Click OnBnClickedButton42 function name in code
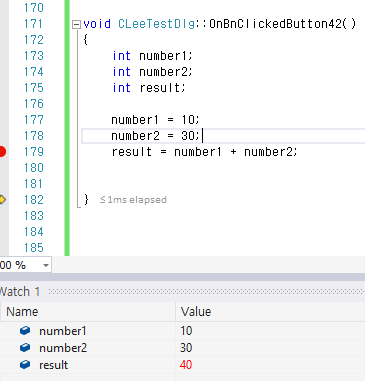Viewport: 365px width, 381px height. click(x=275, y=24)
